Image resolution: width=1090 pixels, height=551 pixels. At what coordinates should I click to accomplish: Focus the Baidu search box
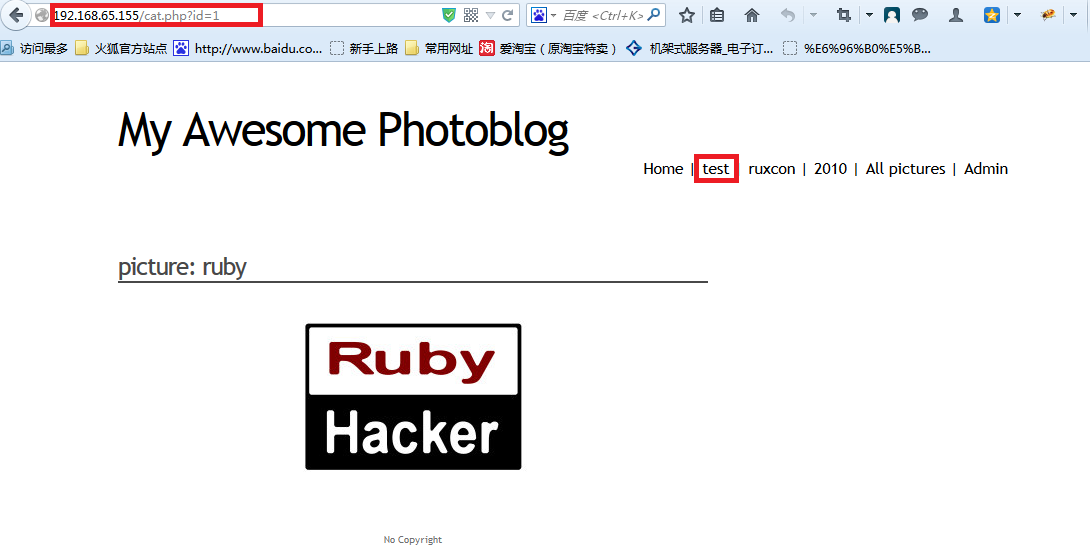[602, 15]
